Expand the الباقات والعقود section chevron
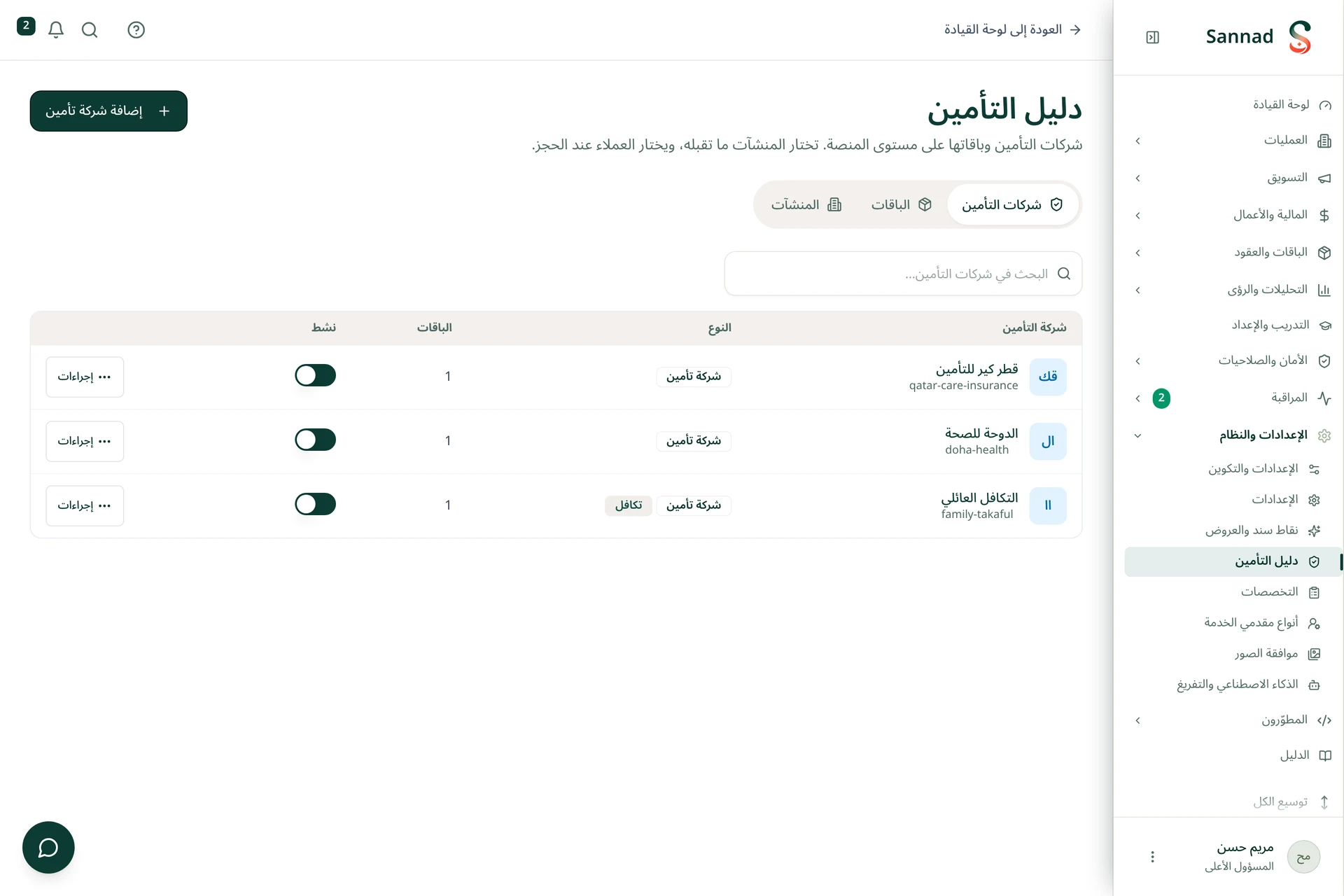 tap(1138, 253)
